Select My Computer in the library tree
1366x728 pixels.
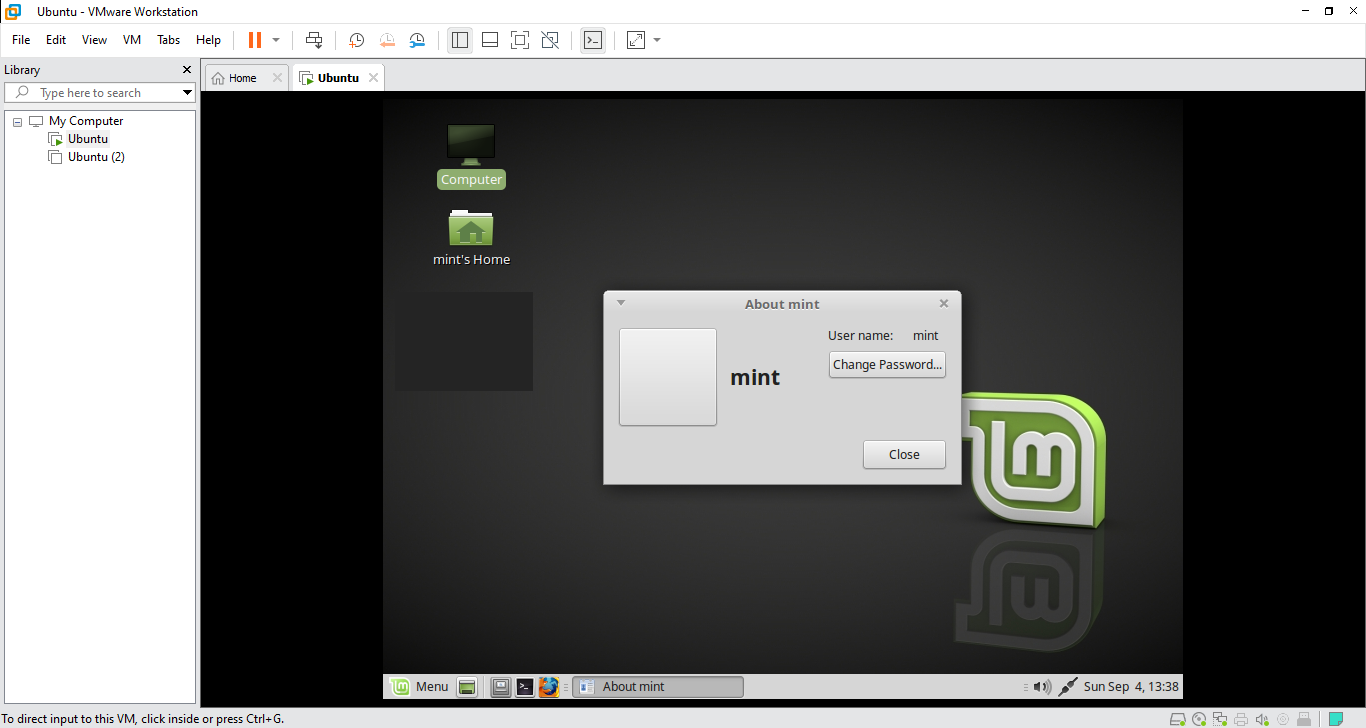tap(86, 121)
